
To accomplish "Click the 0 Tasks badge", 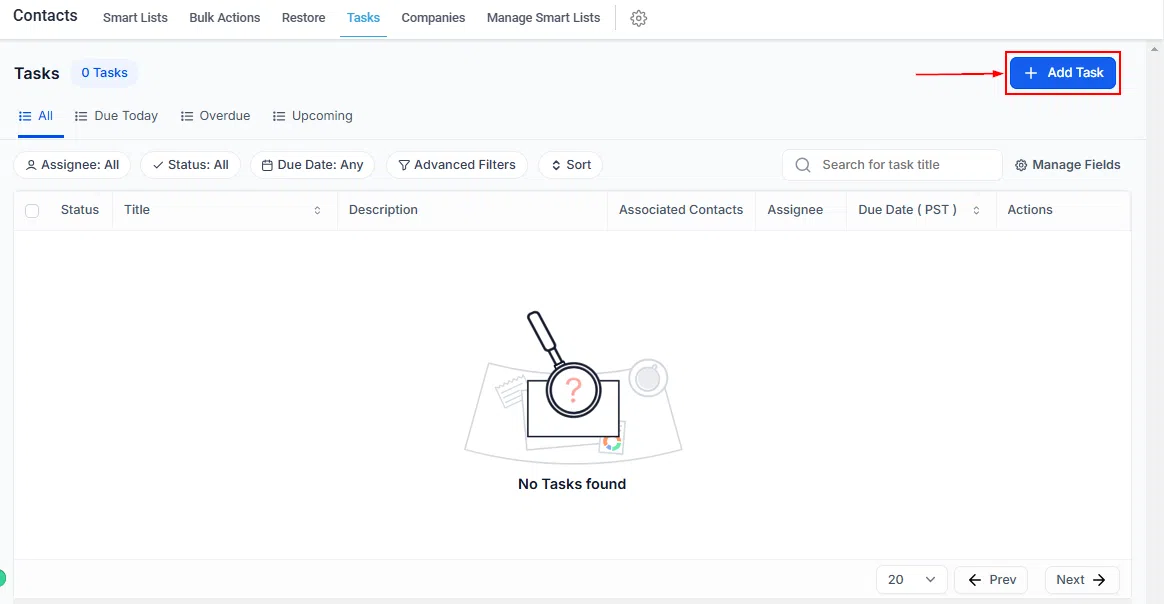I will pos(104,73).
